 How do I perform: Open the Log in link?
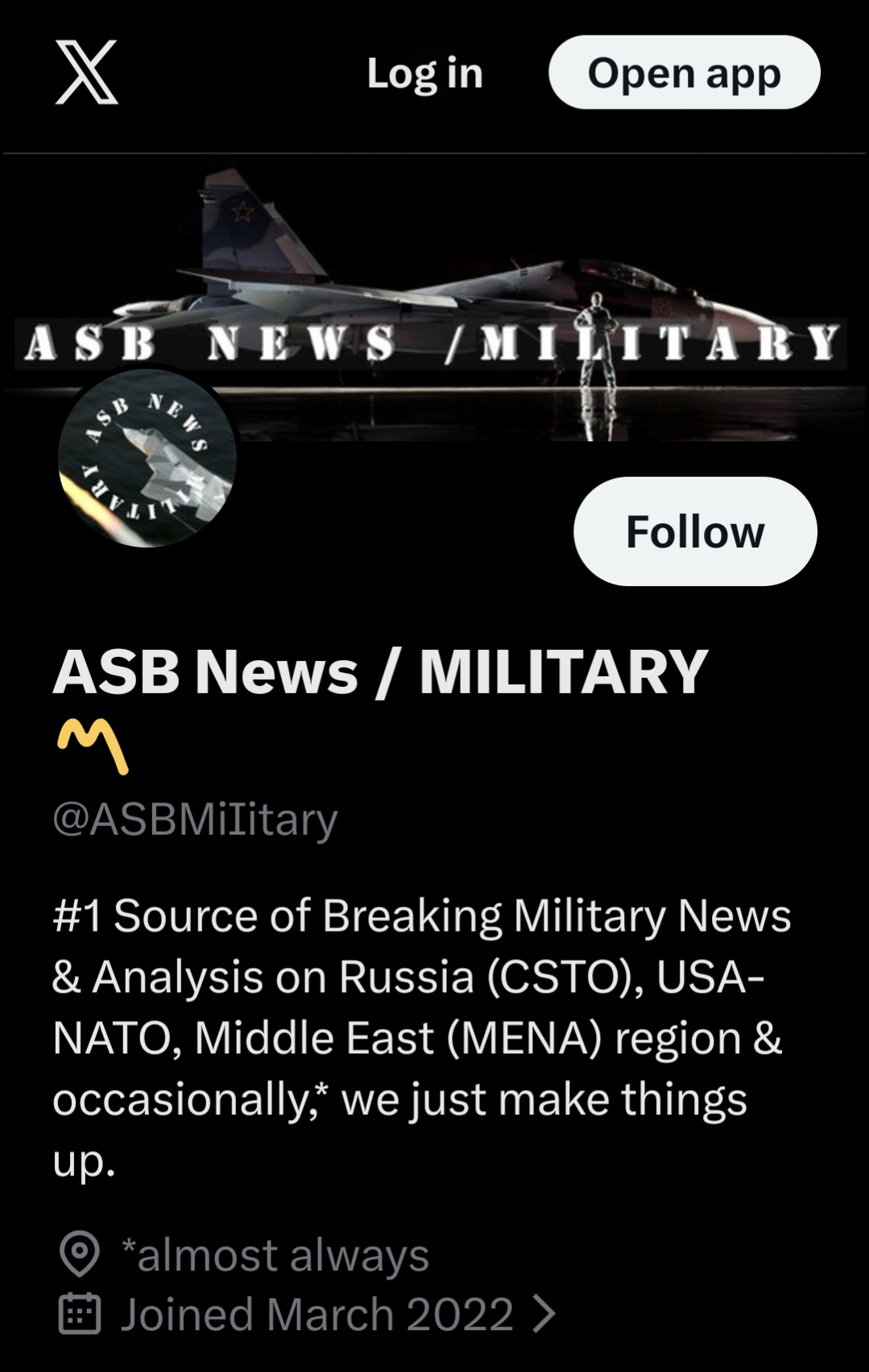[424, 73]
